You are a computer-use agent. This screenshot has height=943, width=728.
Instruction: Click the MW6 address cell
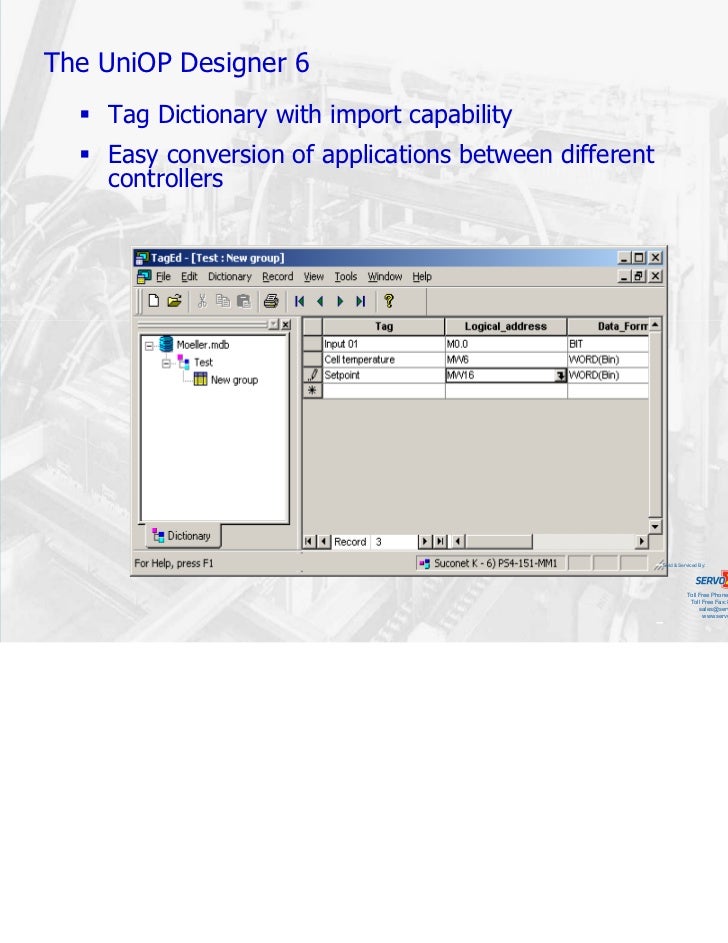(x=506, y=360)
